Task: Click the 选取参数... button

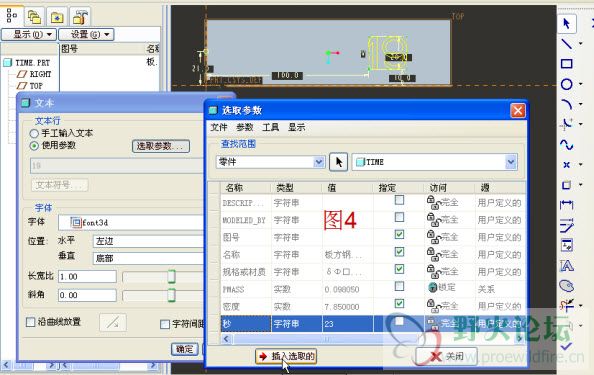Action: (x=161, y=146)
